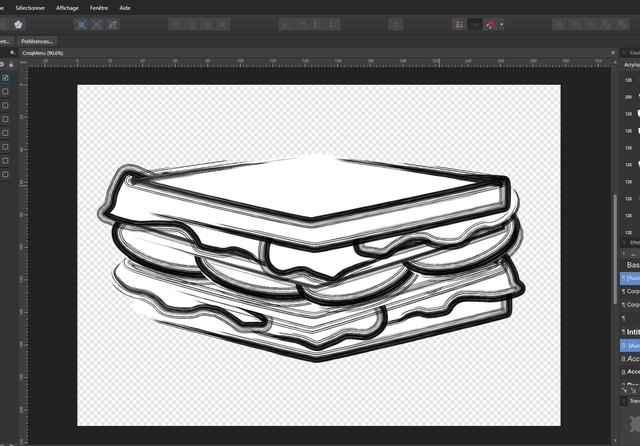Click the Subtract boolean operation icon

[x=575, y=25]
